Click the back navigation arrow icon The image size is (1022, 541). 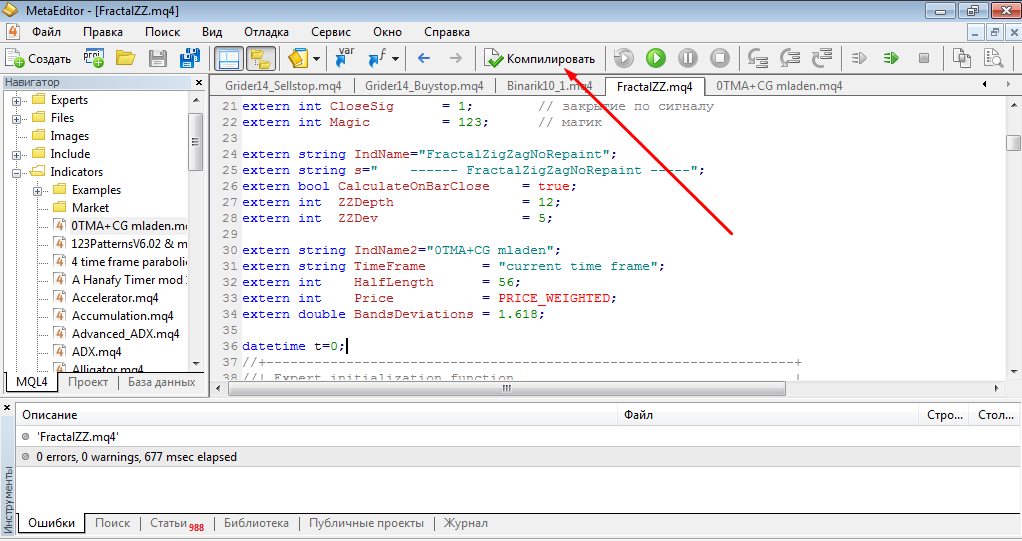(424, 58)
